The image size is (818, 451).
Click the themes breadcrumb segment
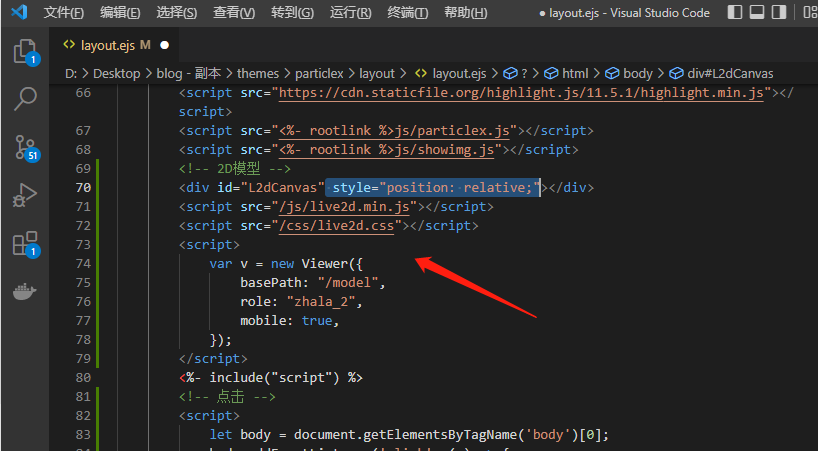coord(258,74)
